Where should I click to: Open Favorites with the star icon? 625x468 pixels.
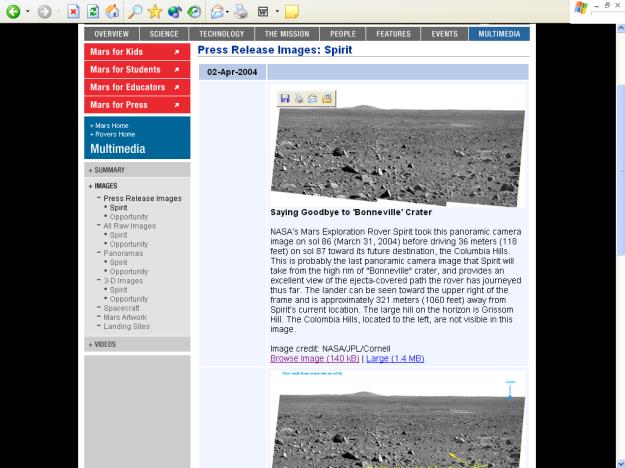tap(155, 12)
